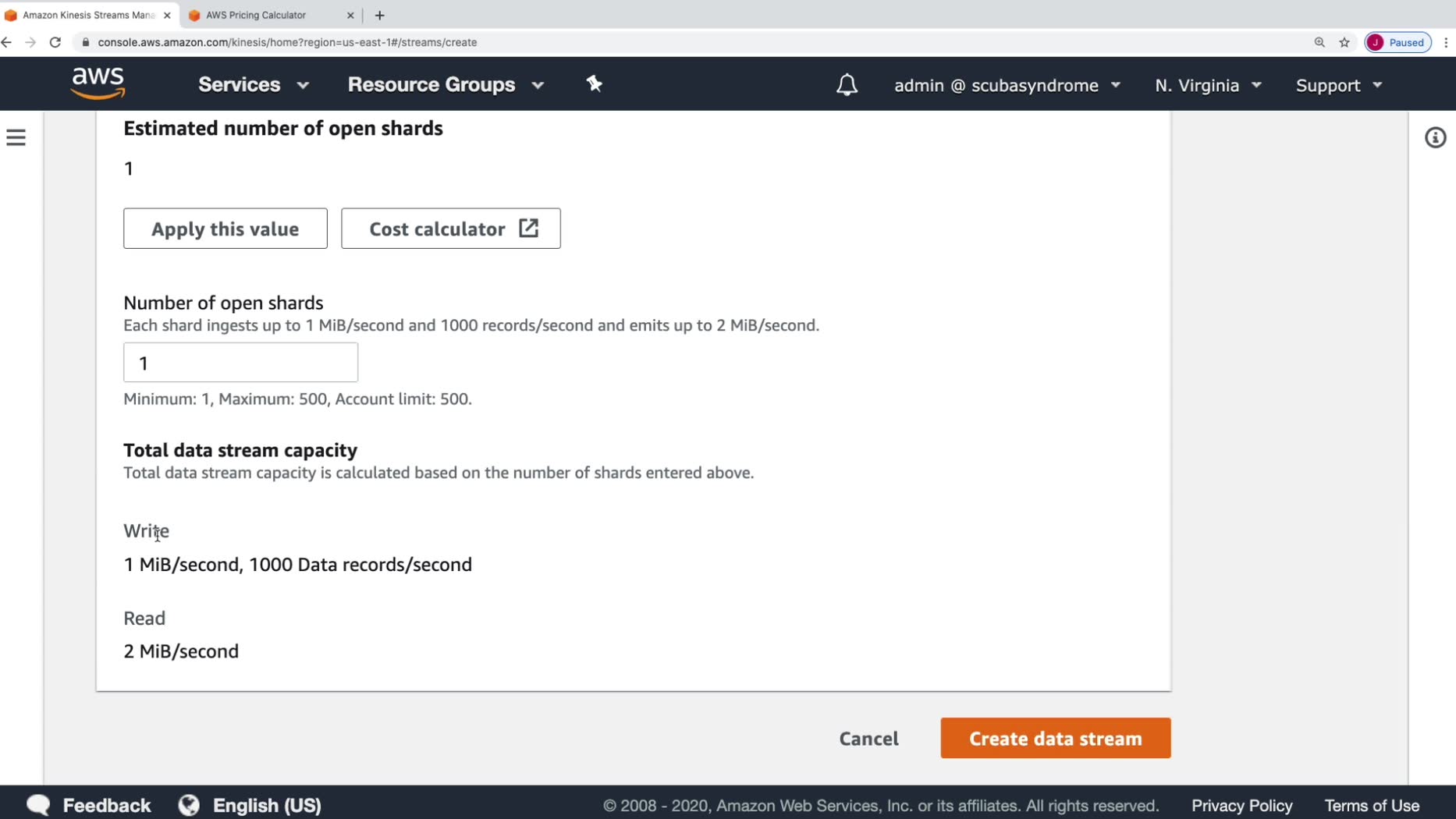
Task: Click the Chrome three-dot menu icon
Action: (1446, 42)
